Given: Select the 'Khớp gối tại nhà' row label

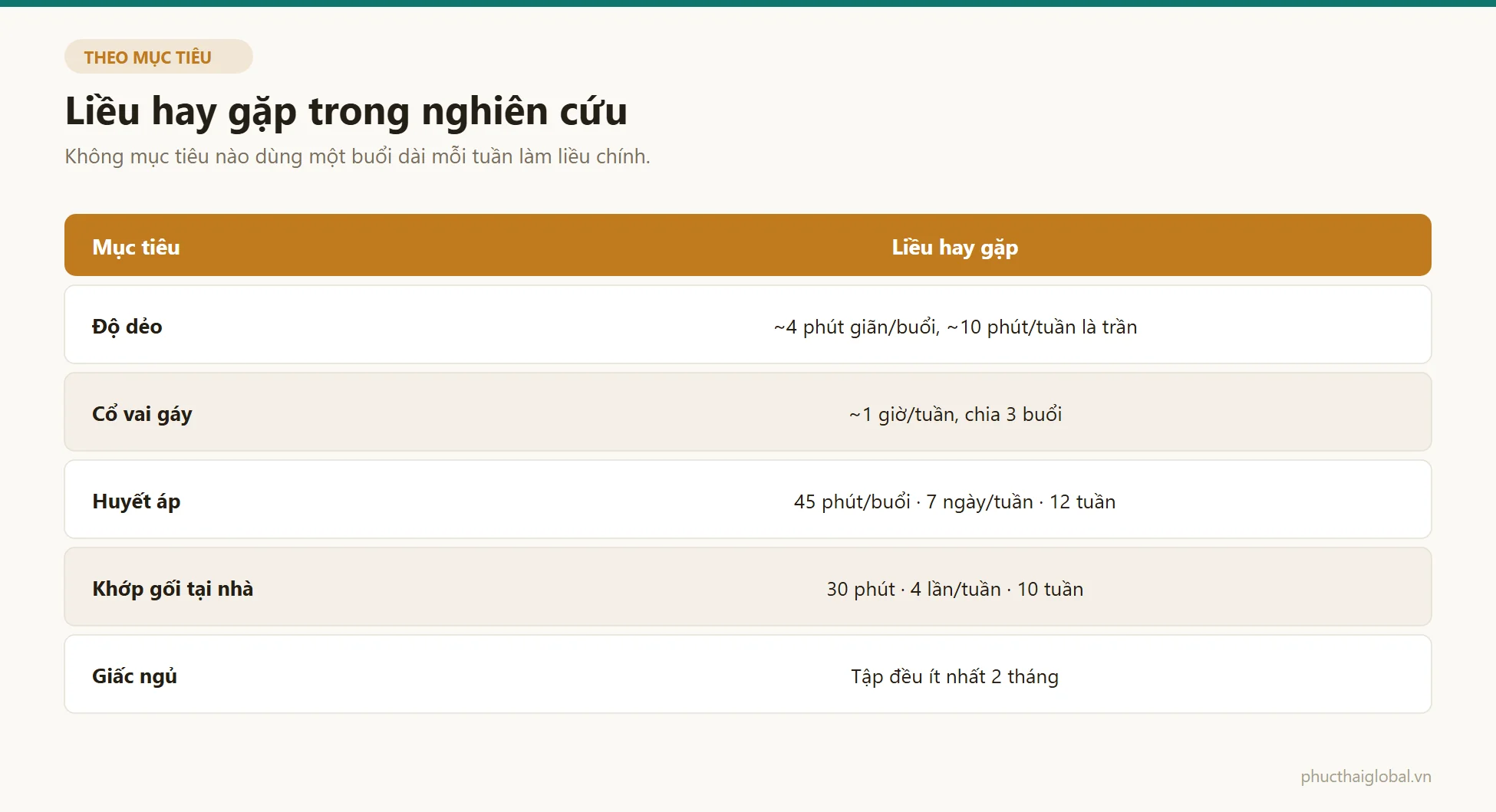Looking at the screenshot, I should click(x=173, y=589).
